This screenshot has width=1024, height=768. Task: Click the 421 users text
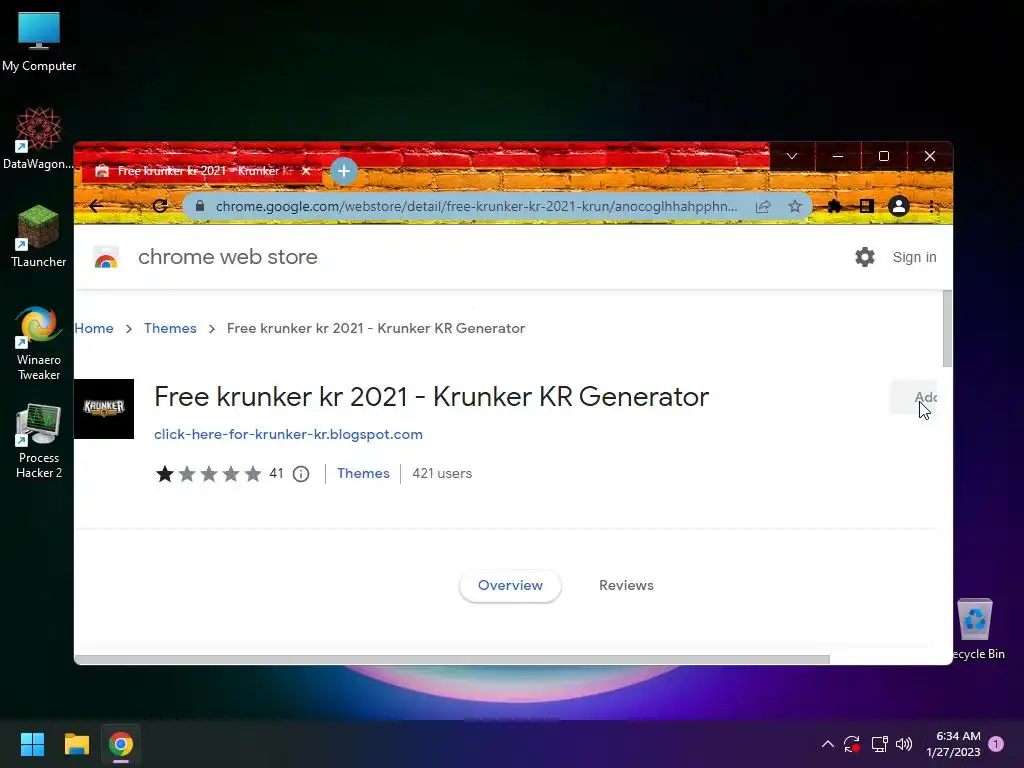pyautogui.click(x=442, y=473)
